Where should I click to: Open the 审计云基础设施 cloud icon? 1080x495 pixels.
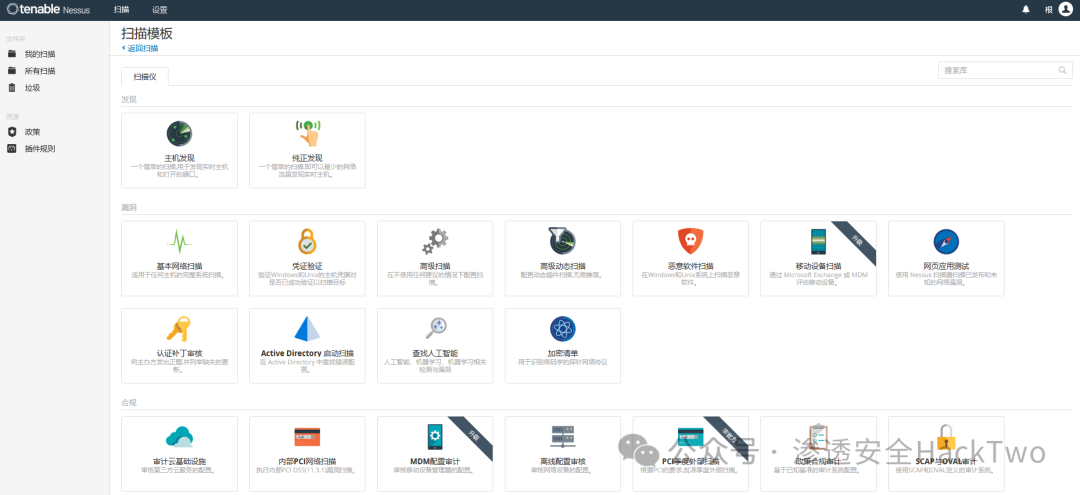pos(179,437)
